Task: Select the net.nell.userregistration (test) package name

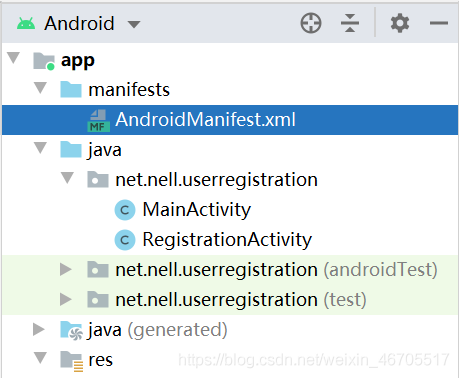Action: 241,300
